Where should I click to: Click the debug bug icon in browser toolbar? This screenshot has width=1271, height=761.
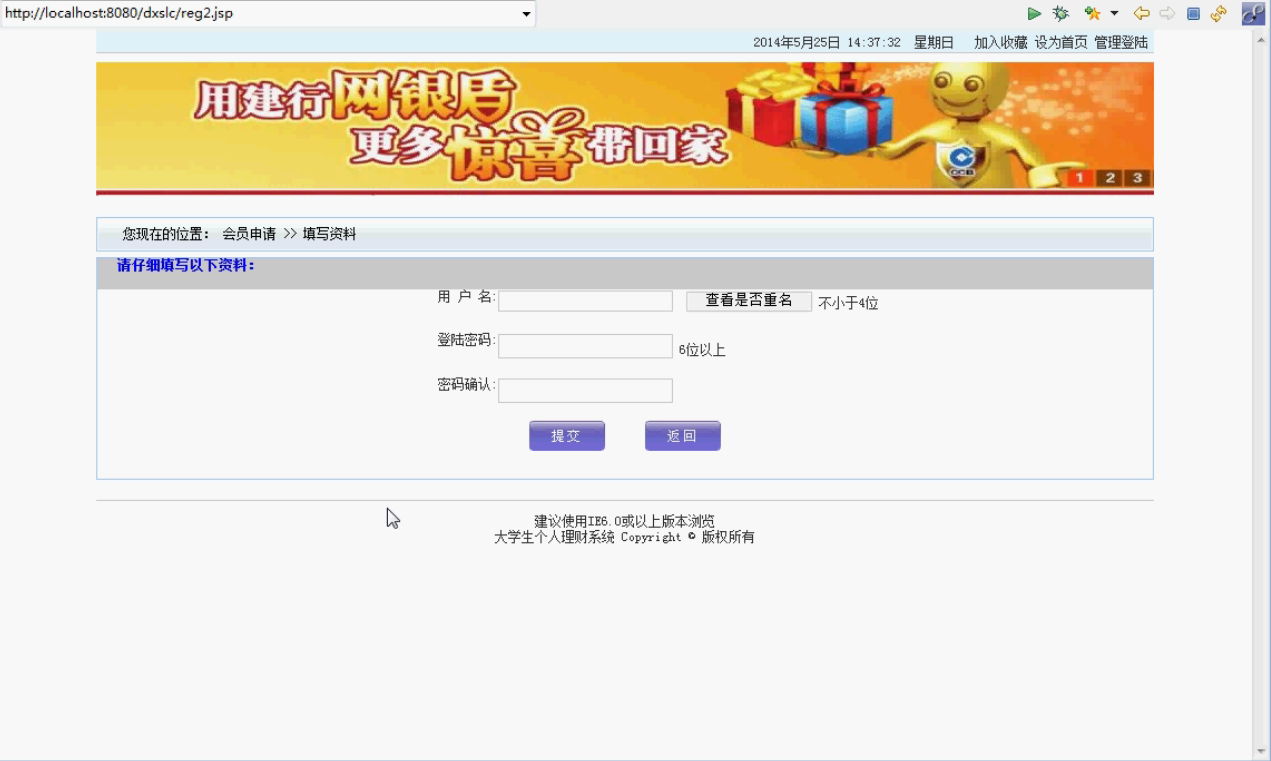pyautogui.click(x=1061, y=14)
